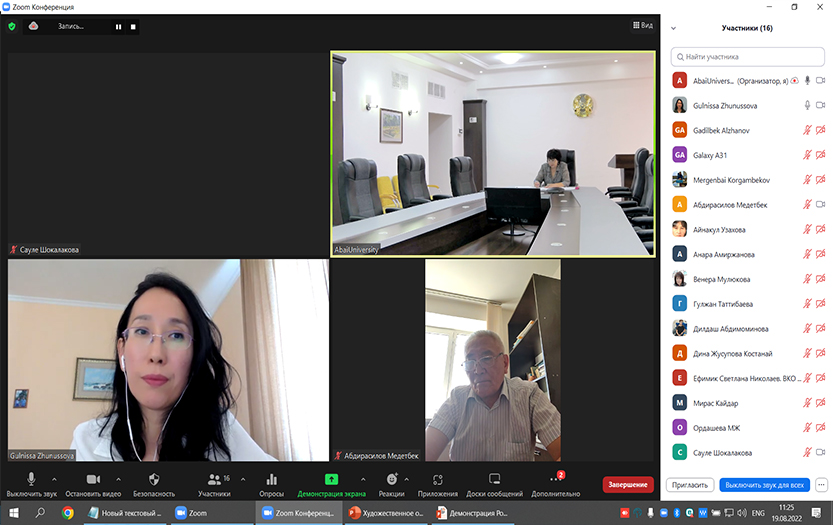Viewport: 833px width, 525px height.
Task: Expand video options arrow next to camera
Action: click(118, 478)
